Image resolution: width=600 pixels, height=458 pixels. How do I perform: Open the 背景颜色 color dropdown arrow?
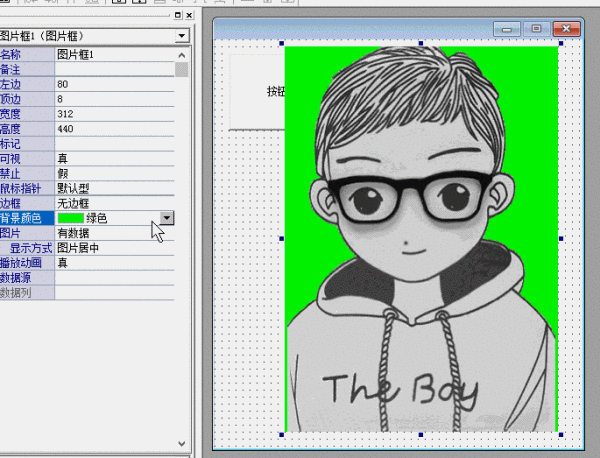click(167, 217)
